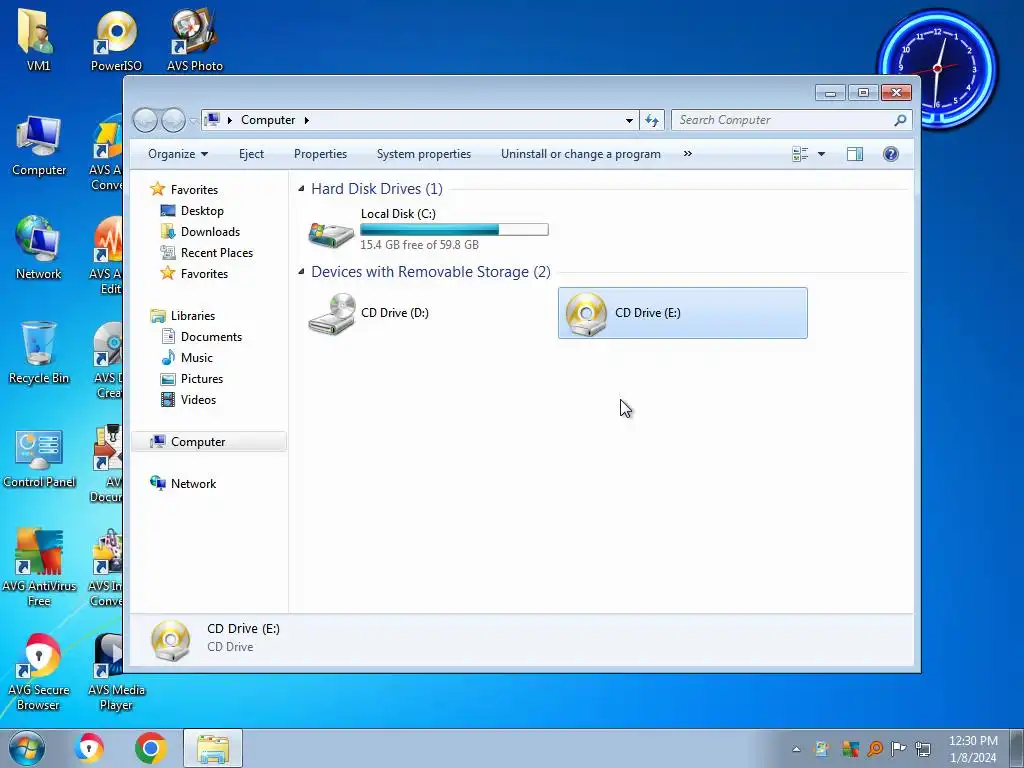Click Computer in the address breadcrumb

tap(268, 120)
